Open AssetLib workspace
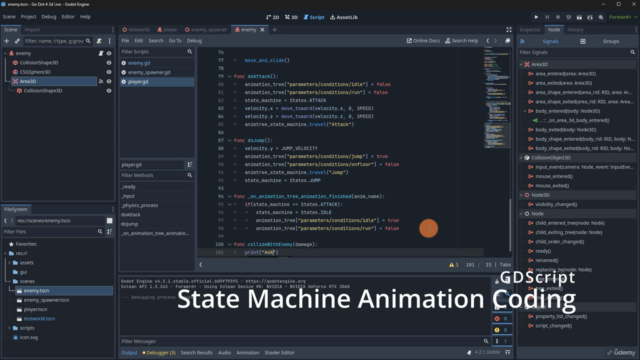Screen dimensions: 640x360 [344, 17]
